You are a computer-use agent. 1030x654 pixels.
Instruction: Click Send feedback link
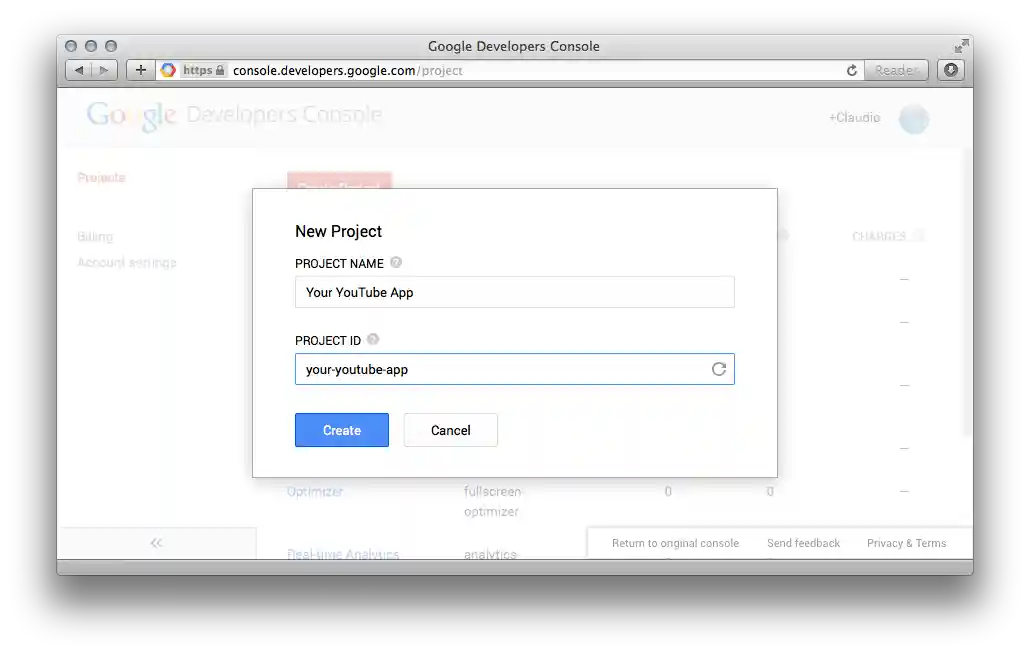click(803, 543)
